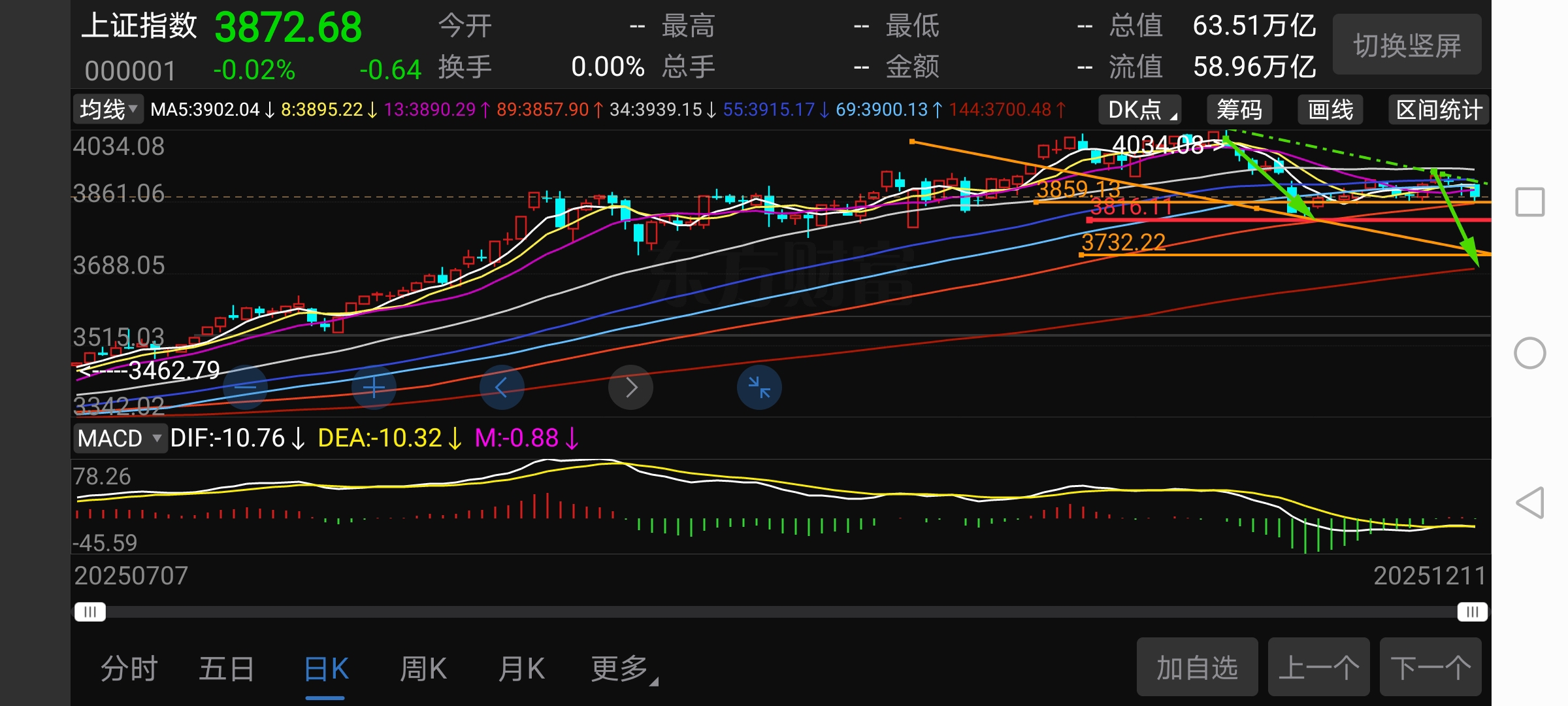Image resolution: width=1568 pixels, height=706 pixels.
Task: Toggle 画线 drawing mode
Action: (x=1330, y=109)
